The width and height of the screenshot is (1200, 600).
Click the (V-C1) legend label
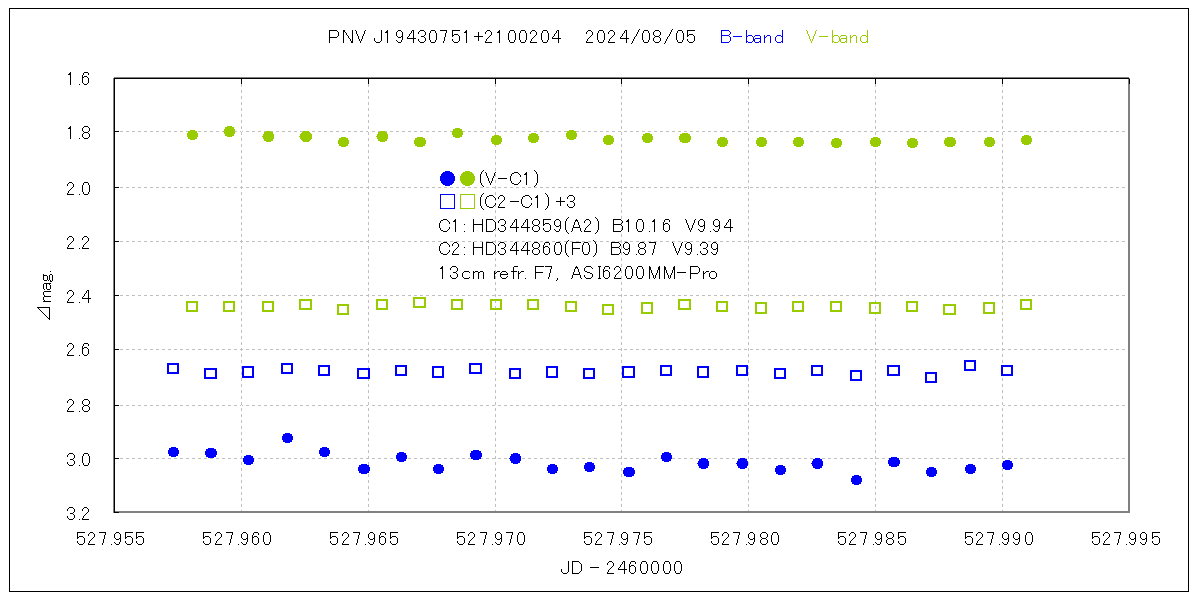pos(509,178)
